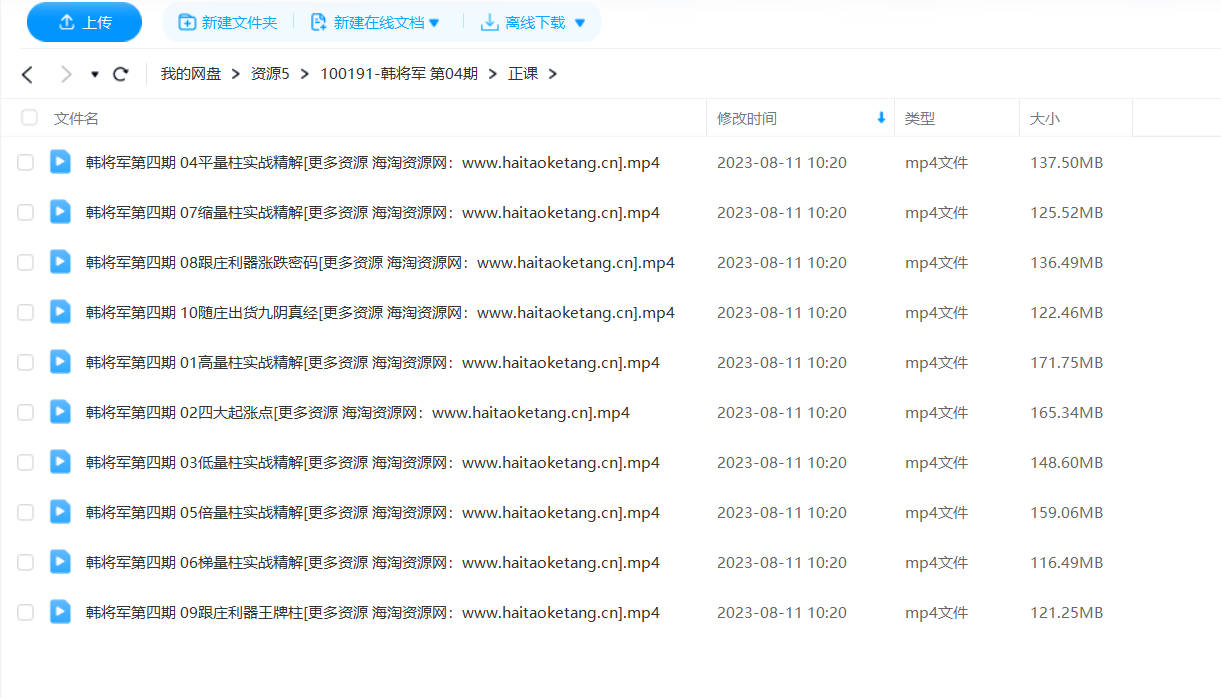Check the box for 09跟庄利器王牌柱
1221x698 pixels.
point(25,612)
